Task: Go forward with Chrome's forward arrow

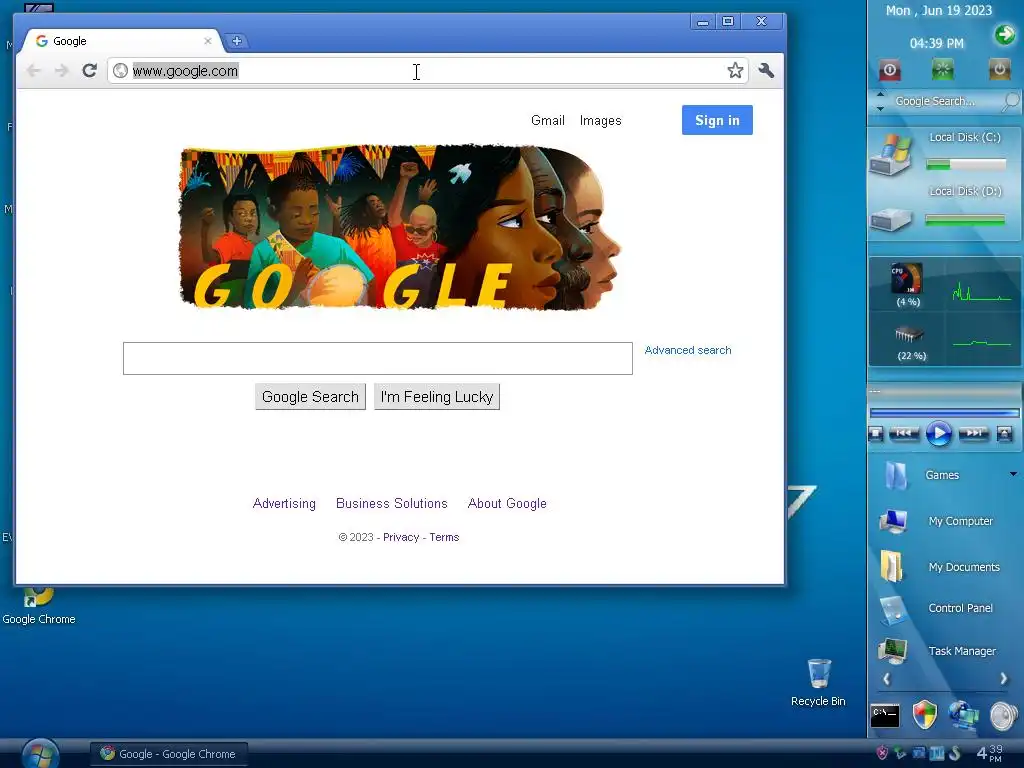Action: click(61, 71)
